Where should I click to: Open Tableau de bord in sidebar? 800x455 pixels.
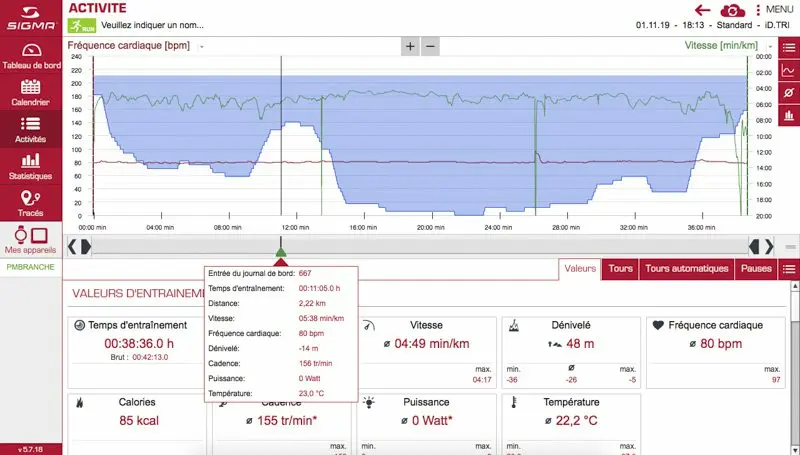pos(30,56)
